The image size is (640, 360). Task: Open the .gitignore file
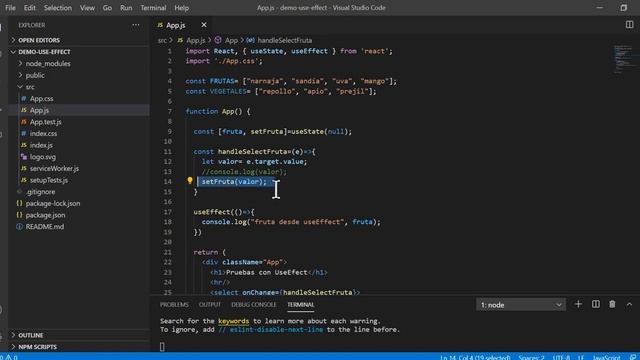pyautogui.click(x=40, y=191)
